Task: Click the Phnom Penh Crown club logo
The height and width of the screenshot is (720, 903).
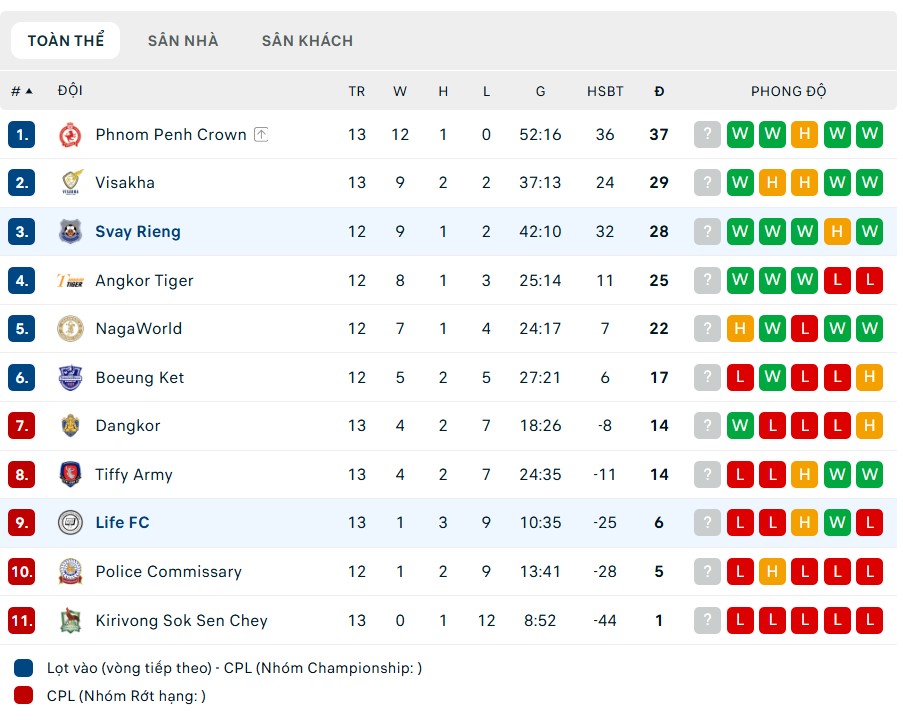Action: point(70,134)
